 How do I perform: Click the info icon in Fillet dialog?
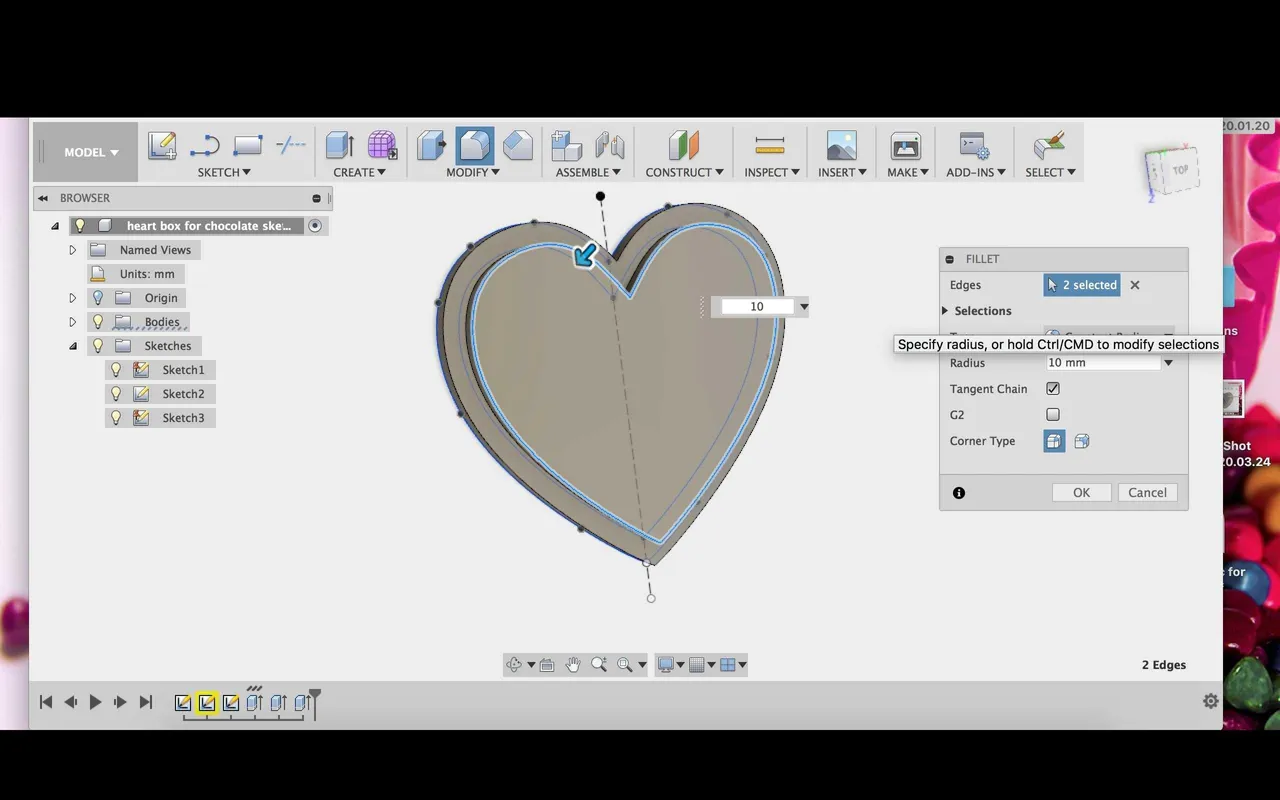coord(959,493)
